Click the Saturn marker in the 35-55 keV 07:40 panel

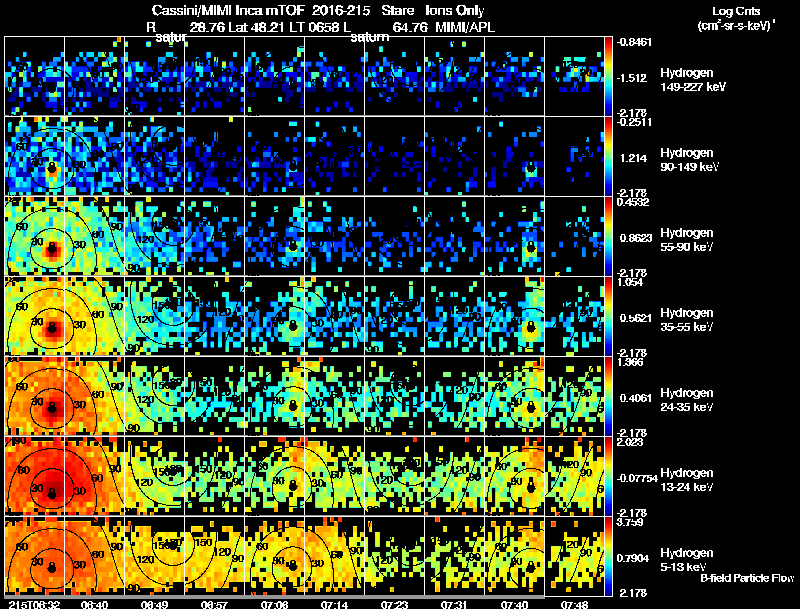pos(531,327)
